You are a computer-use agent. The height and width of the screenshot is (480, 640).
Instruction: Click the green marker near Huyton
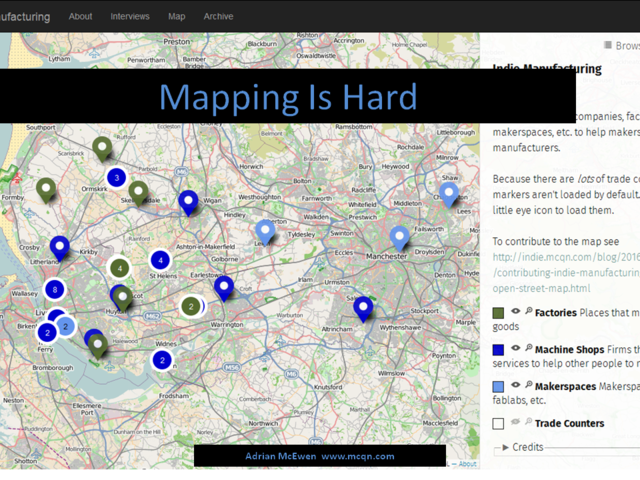click(122, 298)
